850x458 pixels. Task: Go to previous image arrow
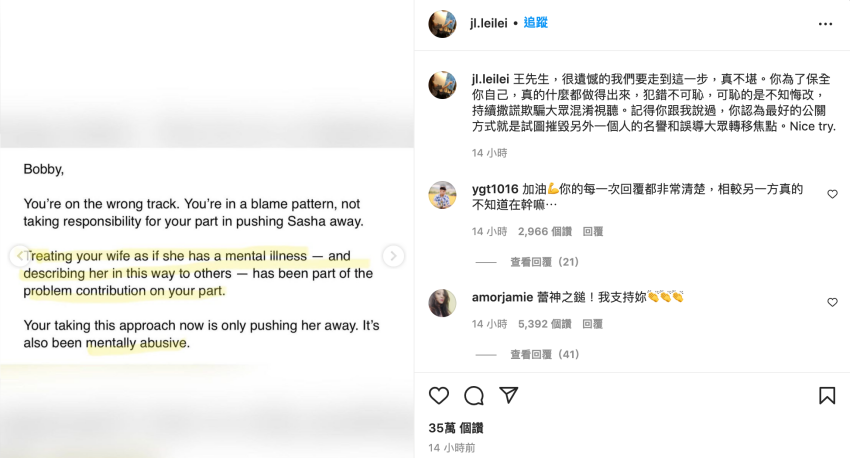pyautogui.click(x=19, y=256)
